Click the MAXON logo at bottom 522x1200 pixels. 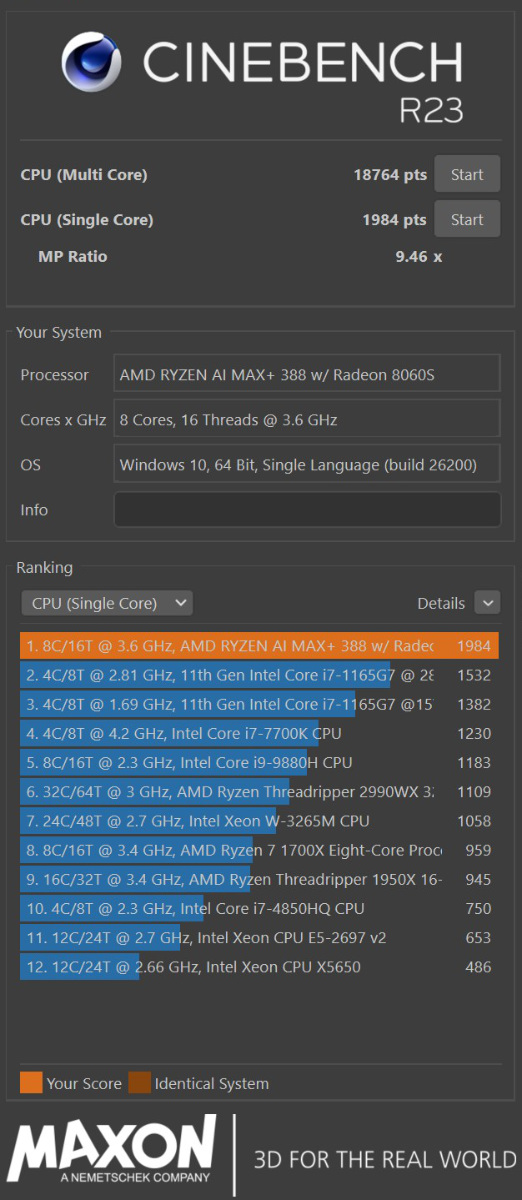[112, 1151]
